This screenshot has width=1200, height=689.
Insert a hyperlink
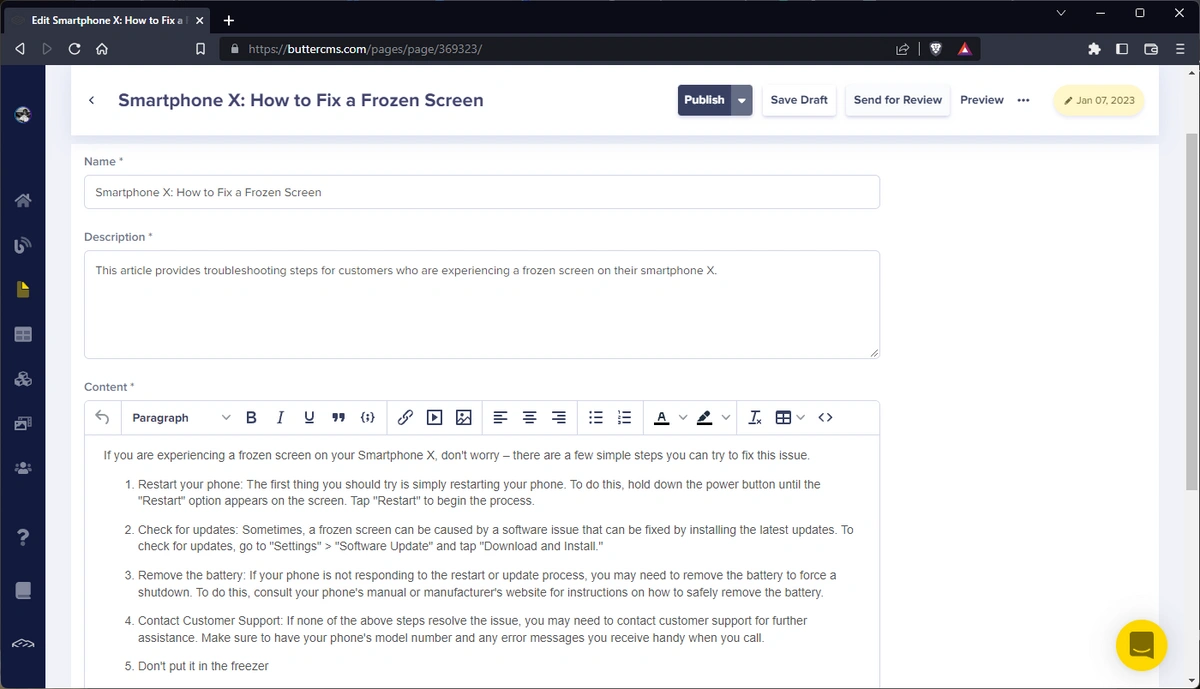click(x=405, y=418)
